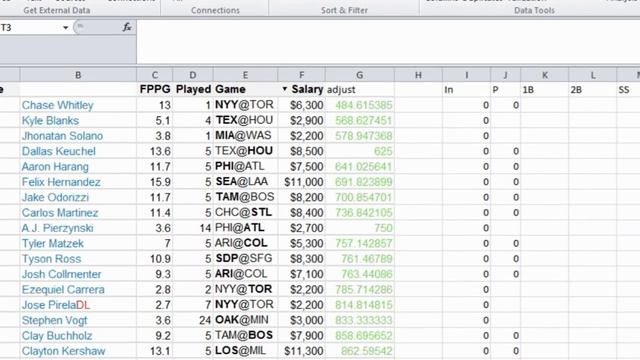Open the Game column filter dropdown
The height and width of the screenshot is (360, 640).
coord(284,89)
